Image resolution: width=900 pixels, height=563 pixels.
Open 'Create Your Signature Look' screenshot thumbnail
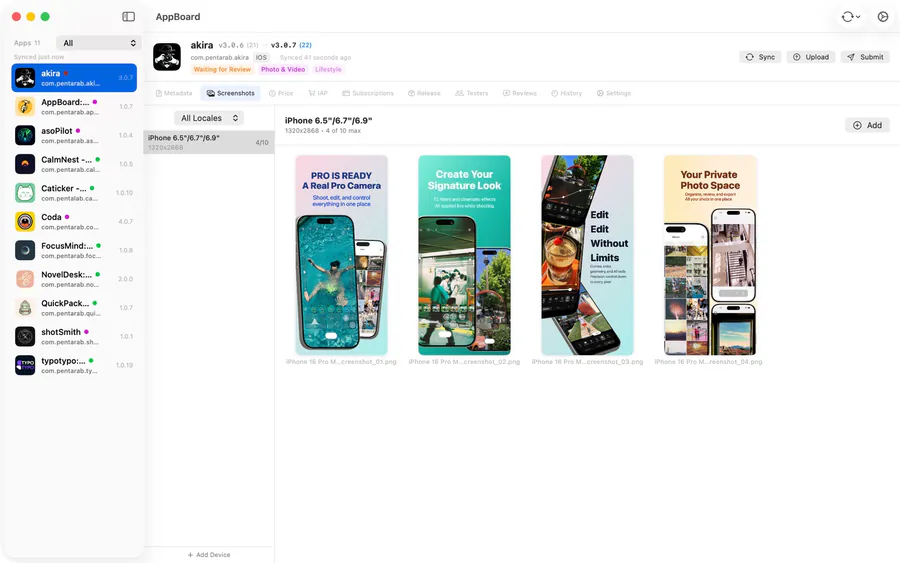click(464, 255)
